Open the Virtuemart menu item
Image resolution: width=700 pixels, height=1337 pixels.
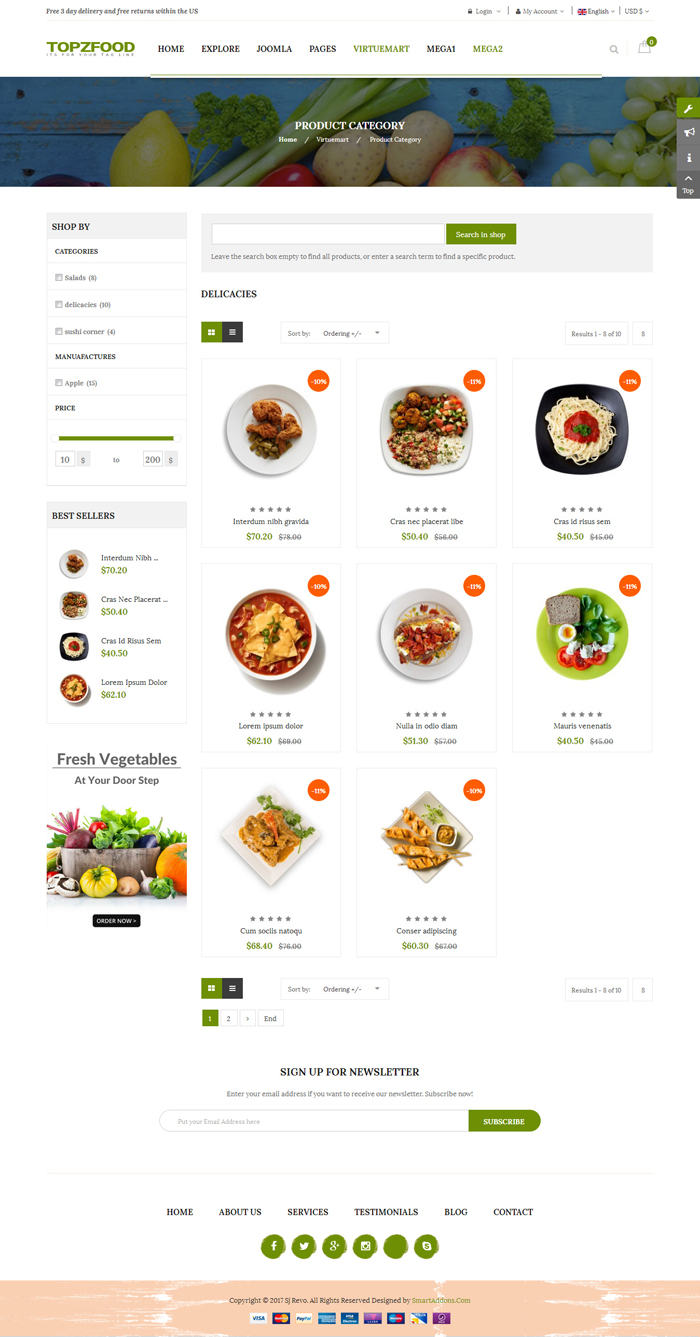coord(381,48)
